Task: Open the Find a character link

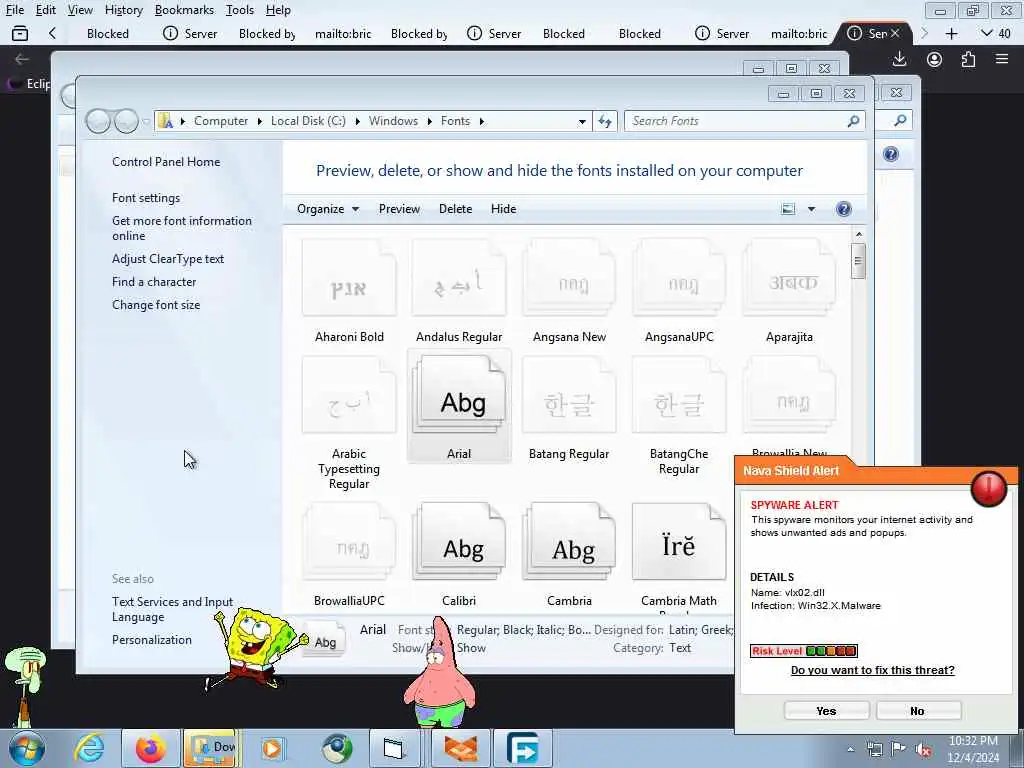Action: [x=153, y=281]
